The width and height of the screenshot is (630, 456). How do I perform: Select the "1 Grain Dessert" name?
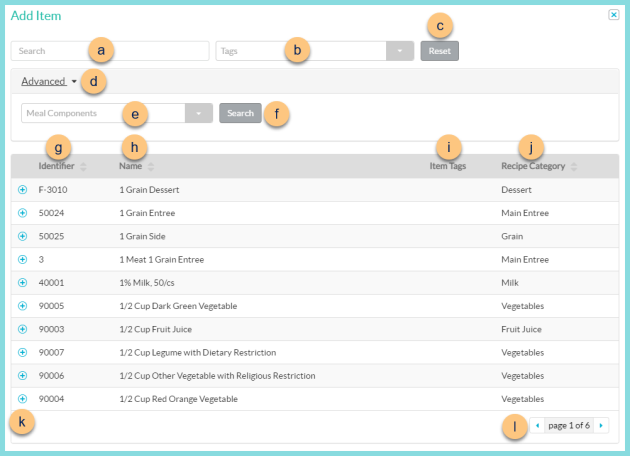pyautogui.click(x=149, y=190)
